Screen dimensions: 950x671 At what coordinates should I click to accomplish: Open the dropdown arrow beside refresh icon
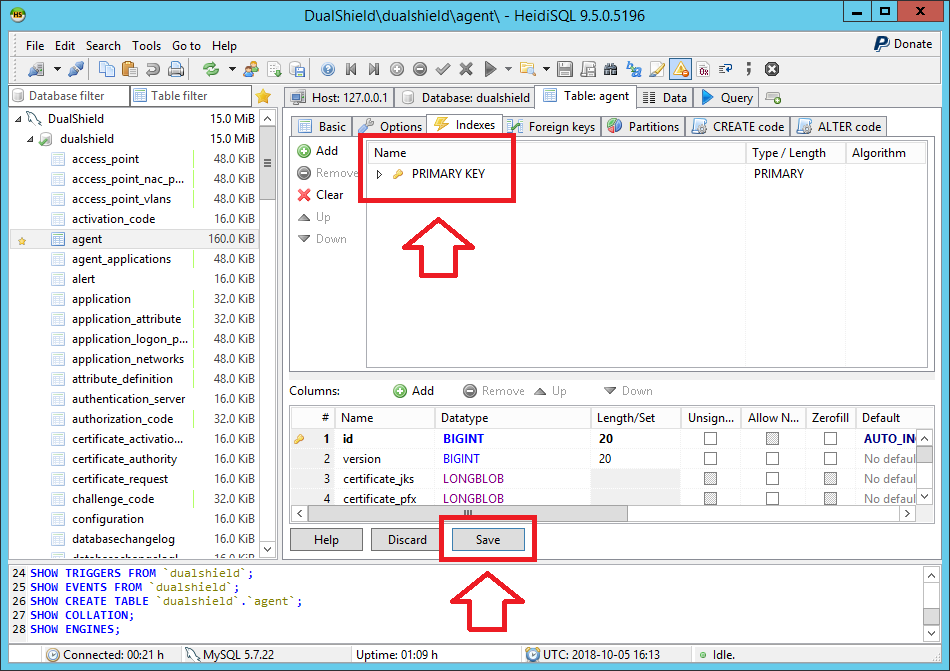[x=232, y=69]
